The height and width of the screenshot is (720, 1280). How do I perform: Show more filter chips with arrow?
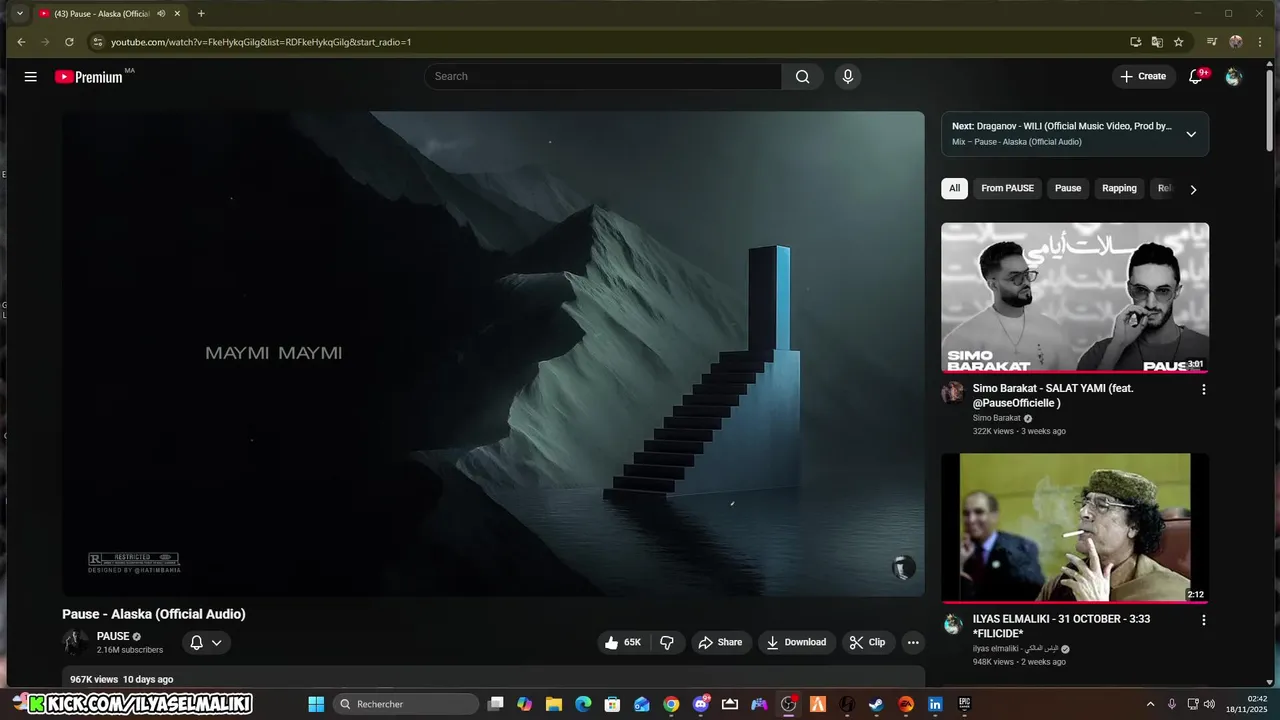(1193, 189)
